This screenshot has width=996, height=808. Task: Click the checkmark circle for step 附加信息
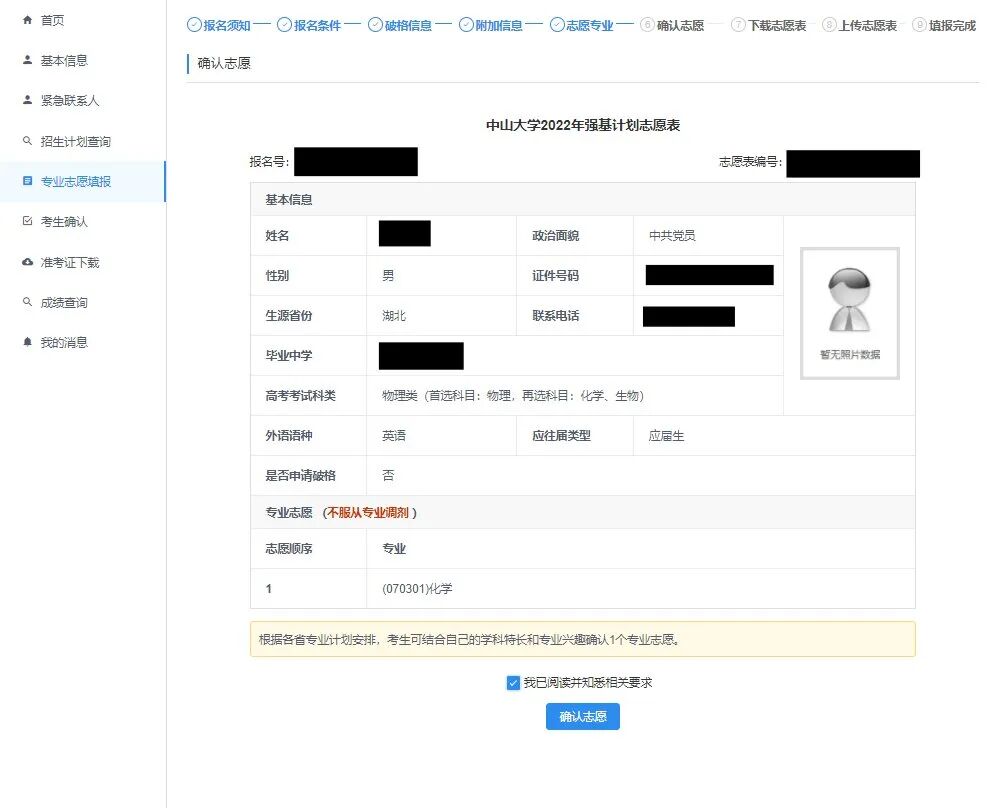pos(466,25)
